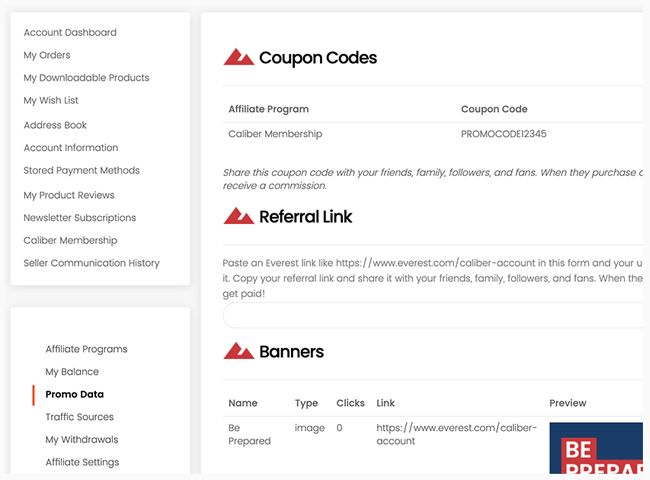Image resolution: width=650 pixels, height=480 pixels.
Task: Go to My Orders
Action: pyautogui.click(x=47, y=55)
